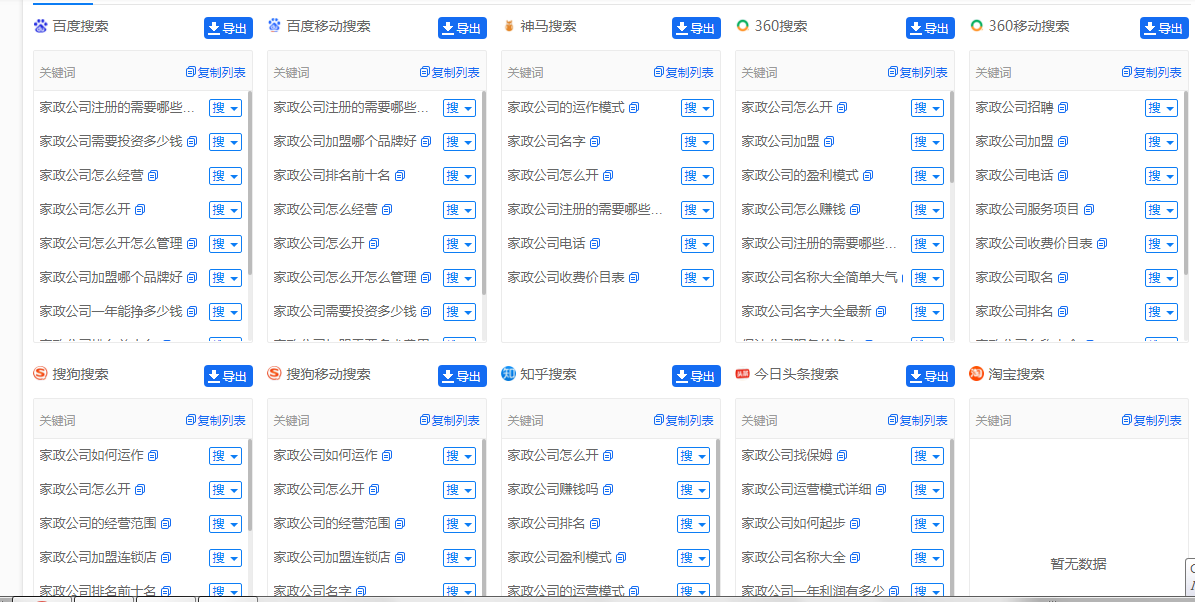Export the 知乎搜索 keyword list
The height and width of the screenshot is (602, 1195).
click(697, 376)
